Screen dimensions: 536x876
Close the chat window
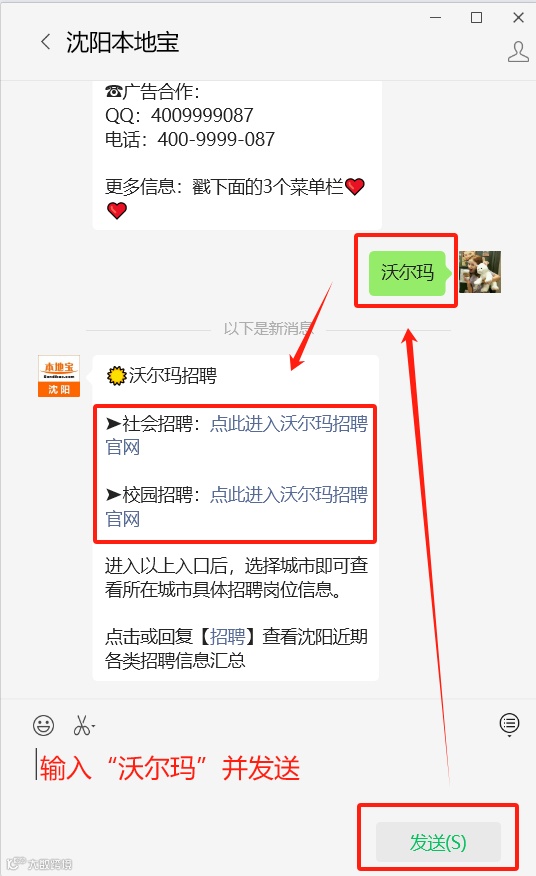pyautogui.click(x=518, y=18)
